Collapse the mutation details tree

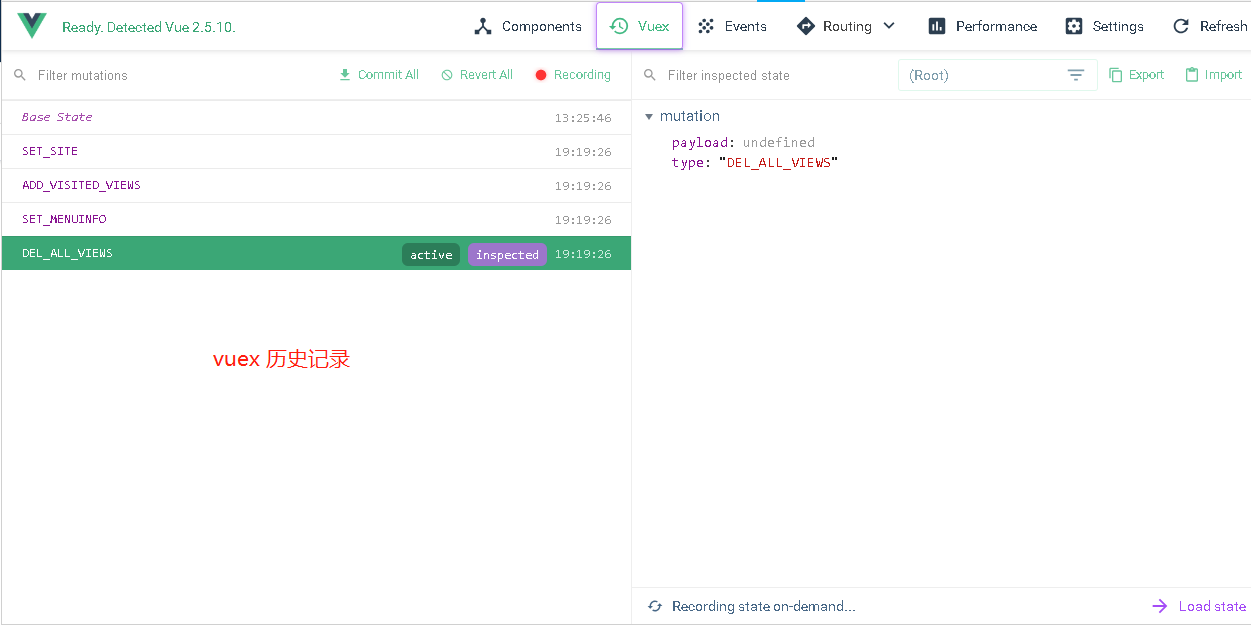pos(649,116)
